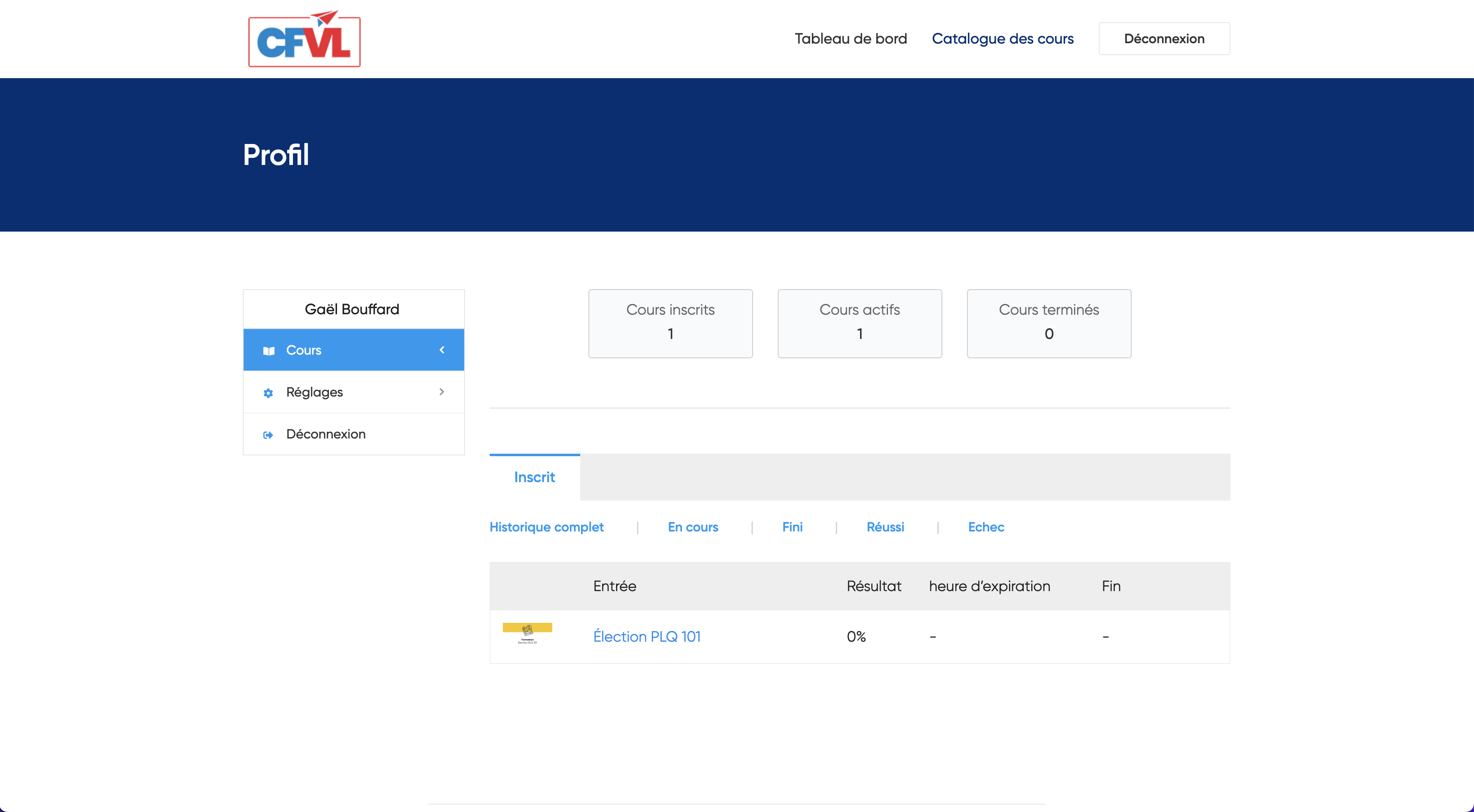Click the Cours terminés stat card
The height and width of the screenshot is (812, 1474).
[1048, 324]
